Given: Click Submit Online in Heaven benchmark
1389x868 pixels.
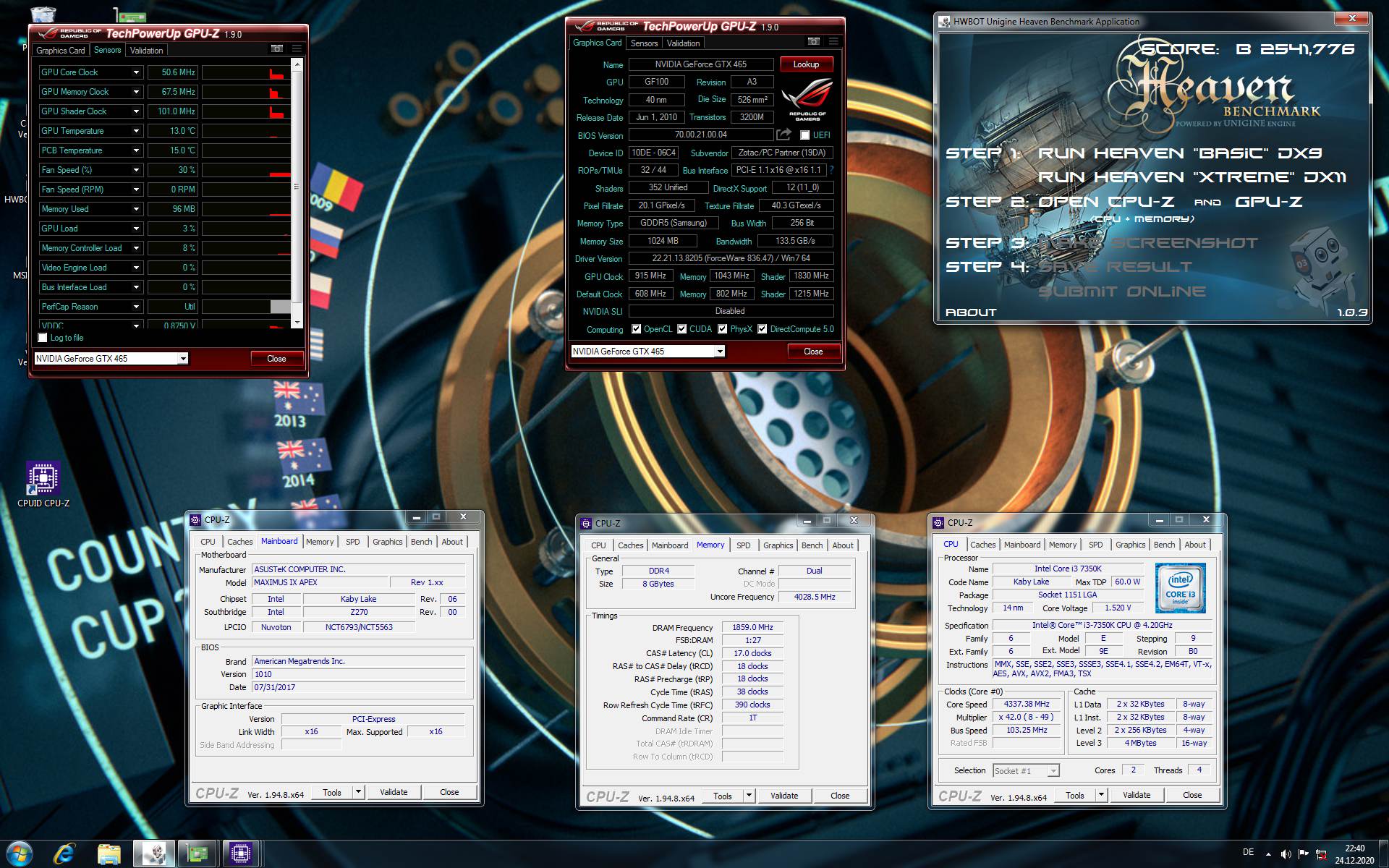Looking at the screenshot, I should pyautogui.click(x=1122, y=292).
